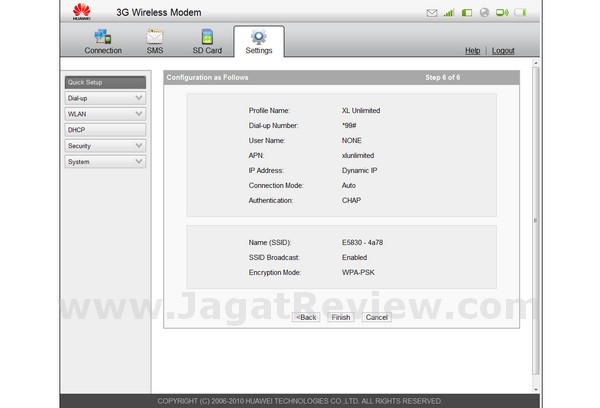Open the SMS envelope icon

pyautogui.click(x=155, y=37)
